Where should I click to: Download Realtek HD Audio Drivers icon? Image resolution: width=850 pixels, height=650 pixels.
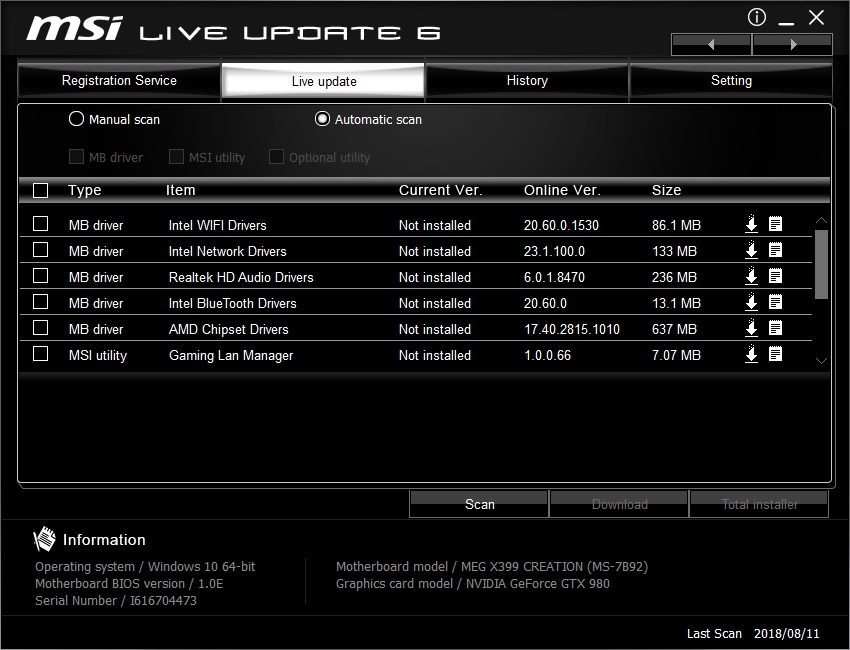[751, 276]
